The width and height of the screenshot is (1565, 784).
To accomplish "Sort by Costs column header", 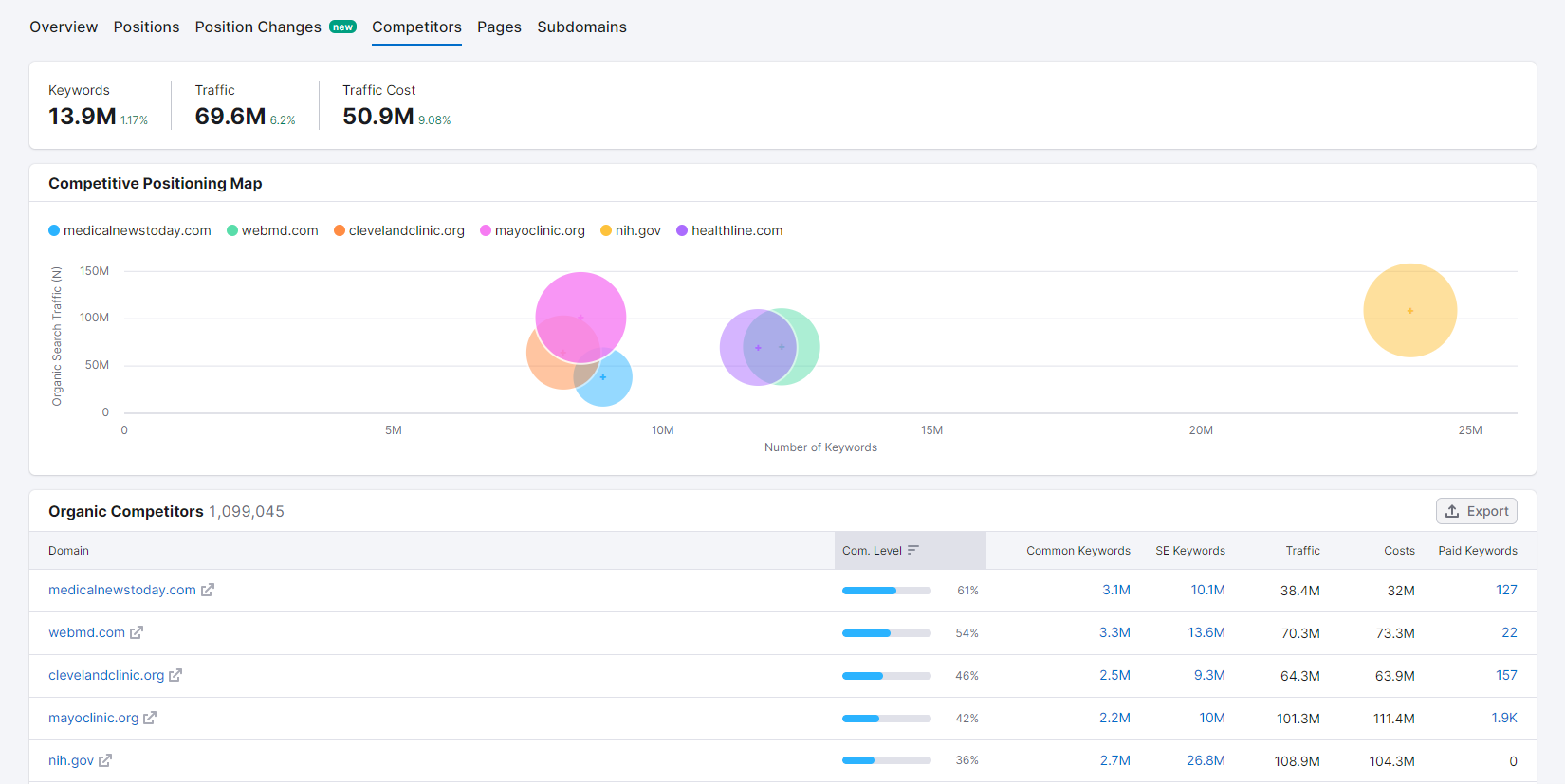I will [x=1399, y=551].
